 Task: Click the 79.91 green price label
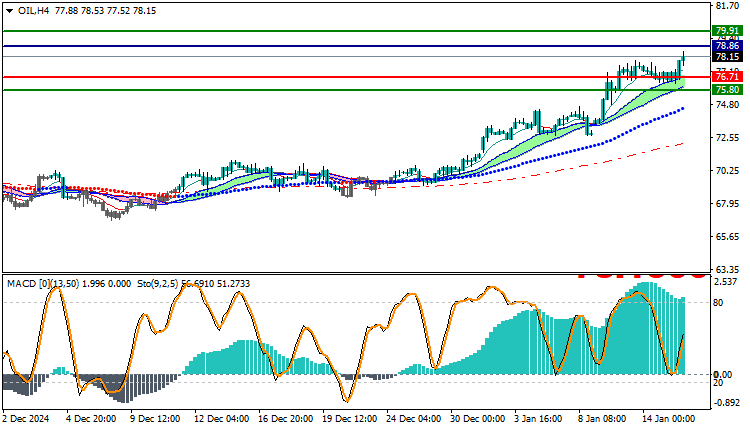[x=727, y=31]
